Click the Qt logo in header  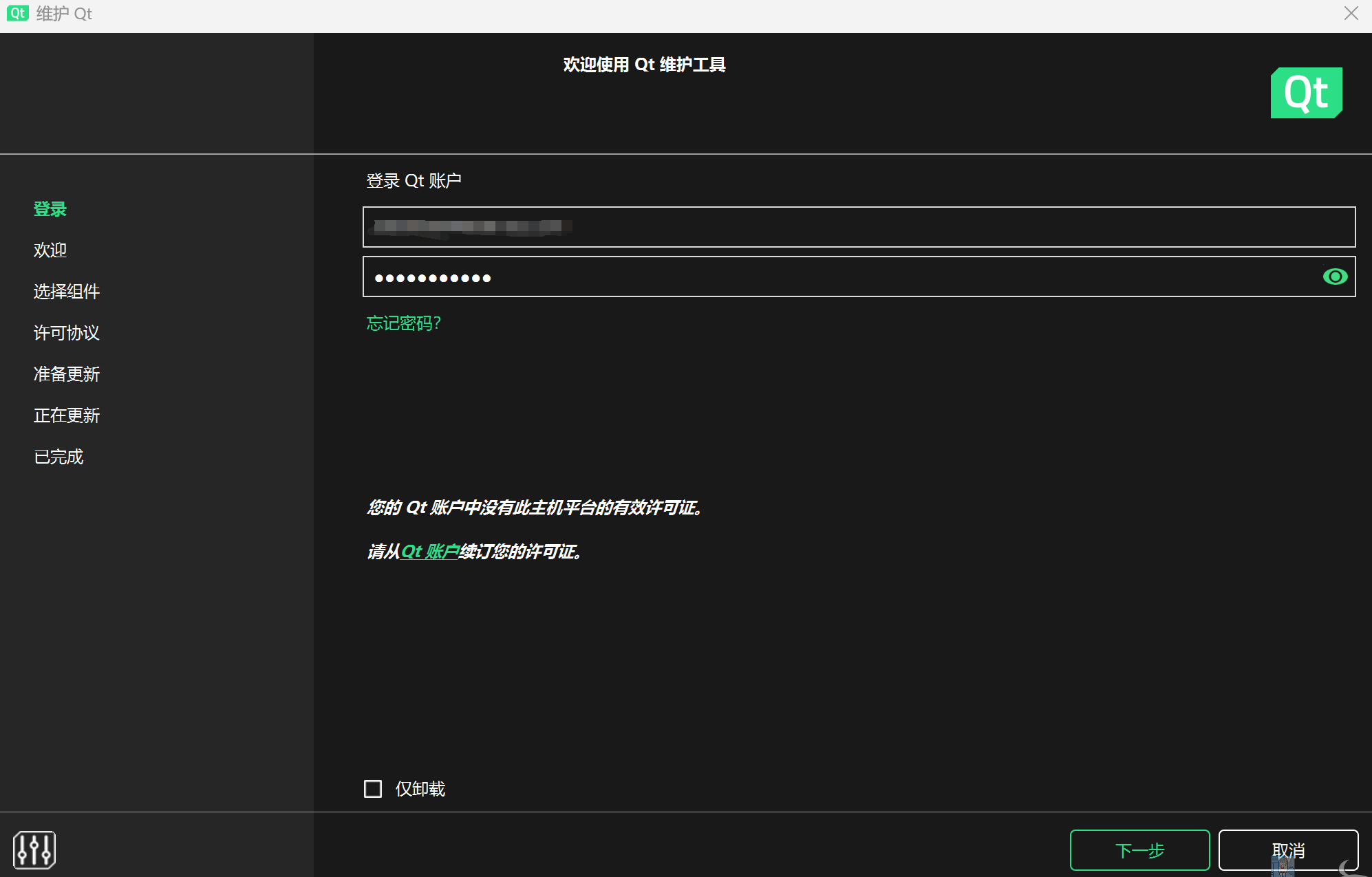[x=1306, y=93]
